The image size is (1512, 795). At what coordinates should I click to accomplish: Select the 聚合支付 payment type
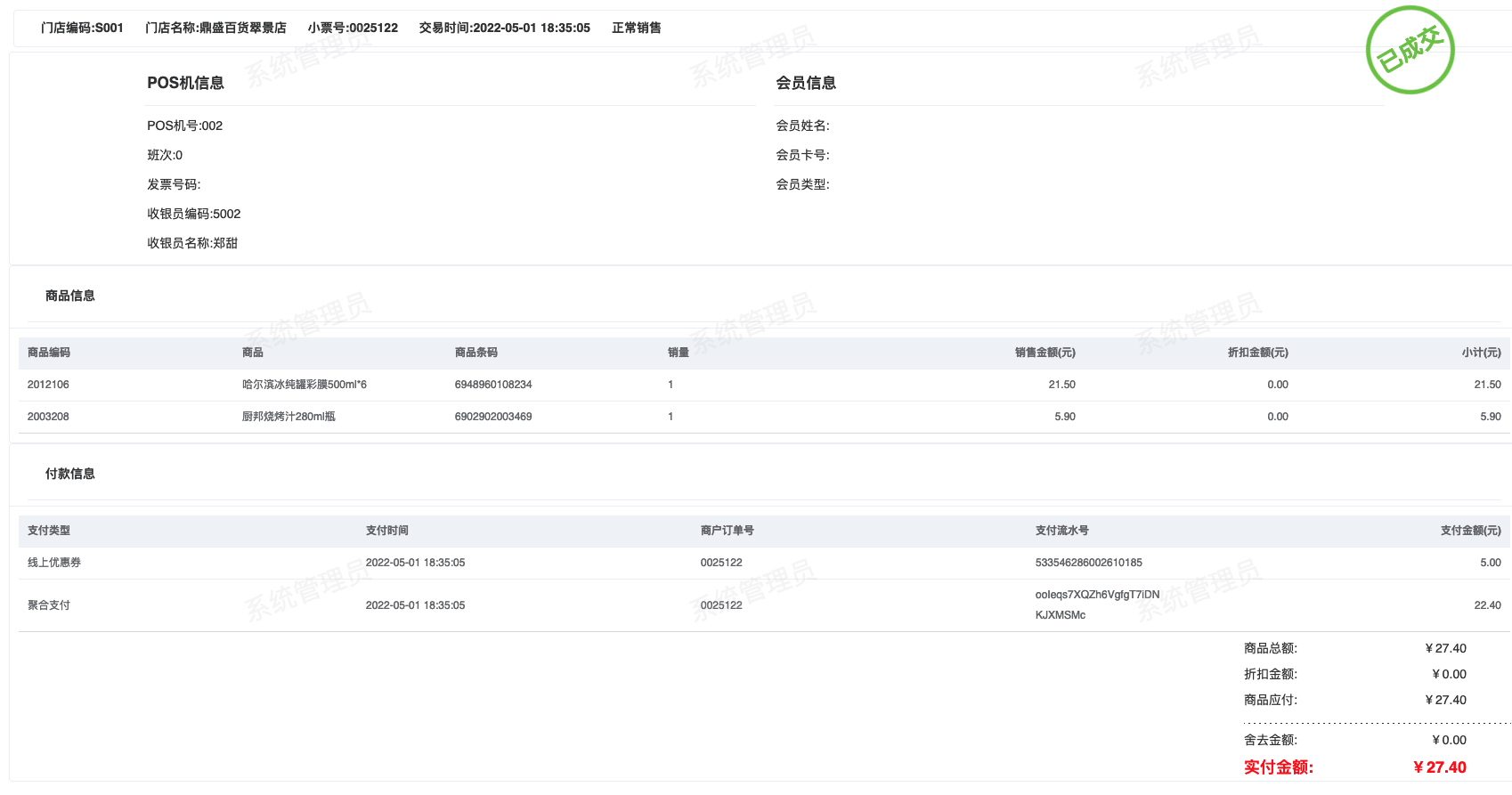tap(49, 605)
